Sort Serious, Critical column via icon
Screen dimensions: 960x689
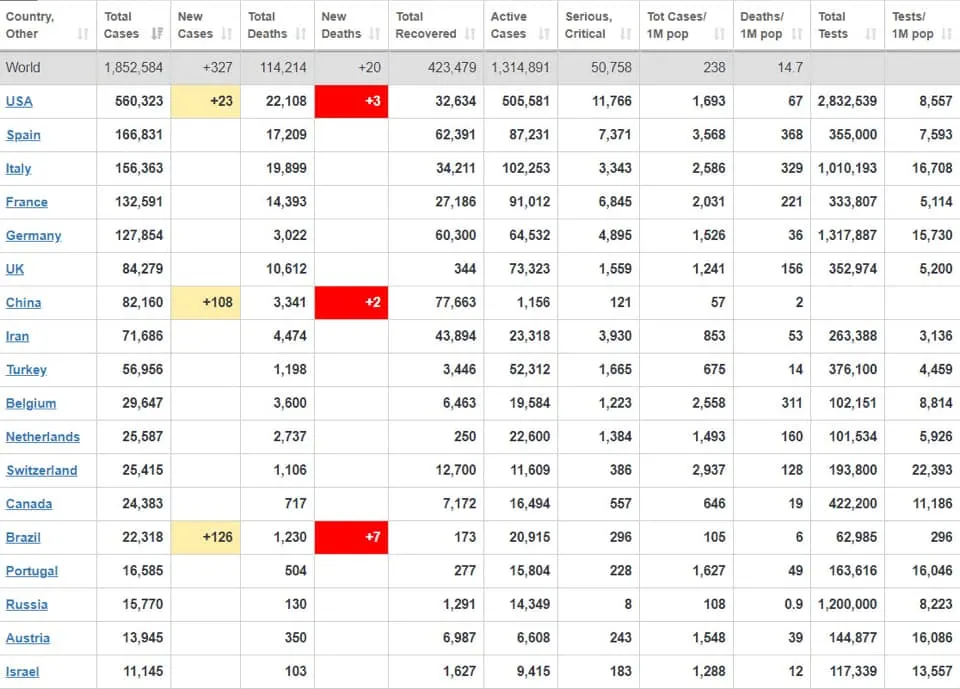point(625,34)
